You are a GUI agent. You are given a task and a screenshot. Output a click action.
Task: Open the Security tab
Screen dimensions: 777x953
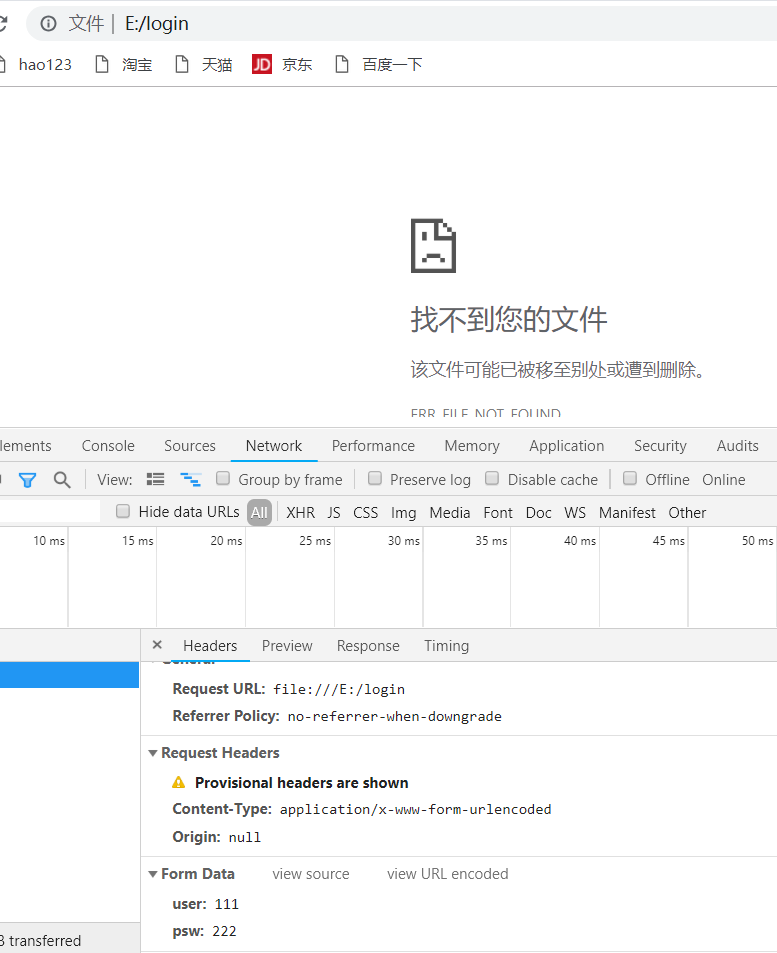pos(660,446)
